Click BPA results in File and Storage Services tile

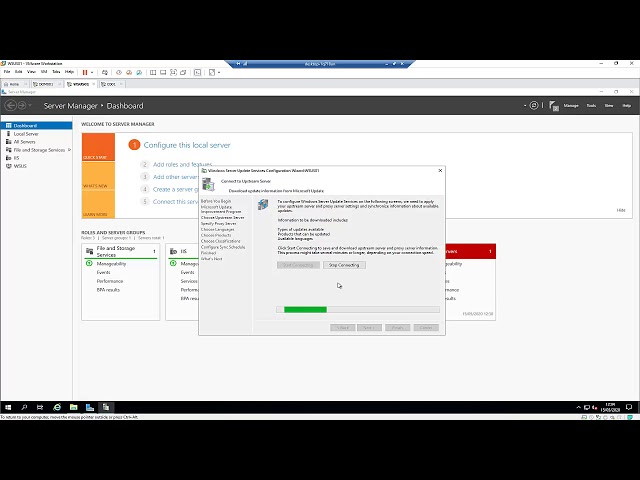tap(108, 290)
